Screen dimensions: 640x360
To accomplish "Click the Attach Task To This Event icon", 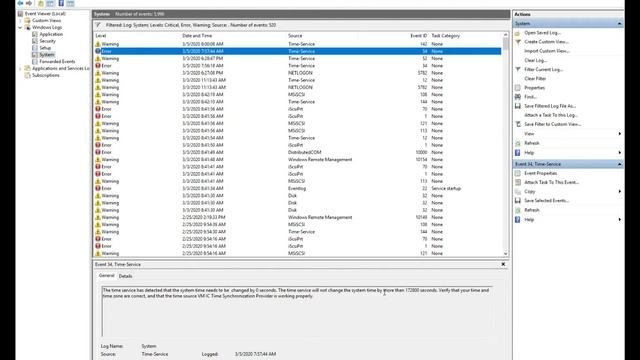I will 518,182.
